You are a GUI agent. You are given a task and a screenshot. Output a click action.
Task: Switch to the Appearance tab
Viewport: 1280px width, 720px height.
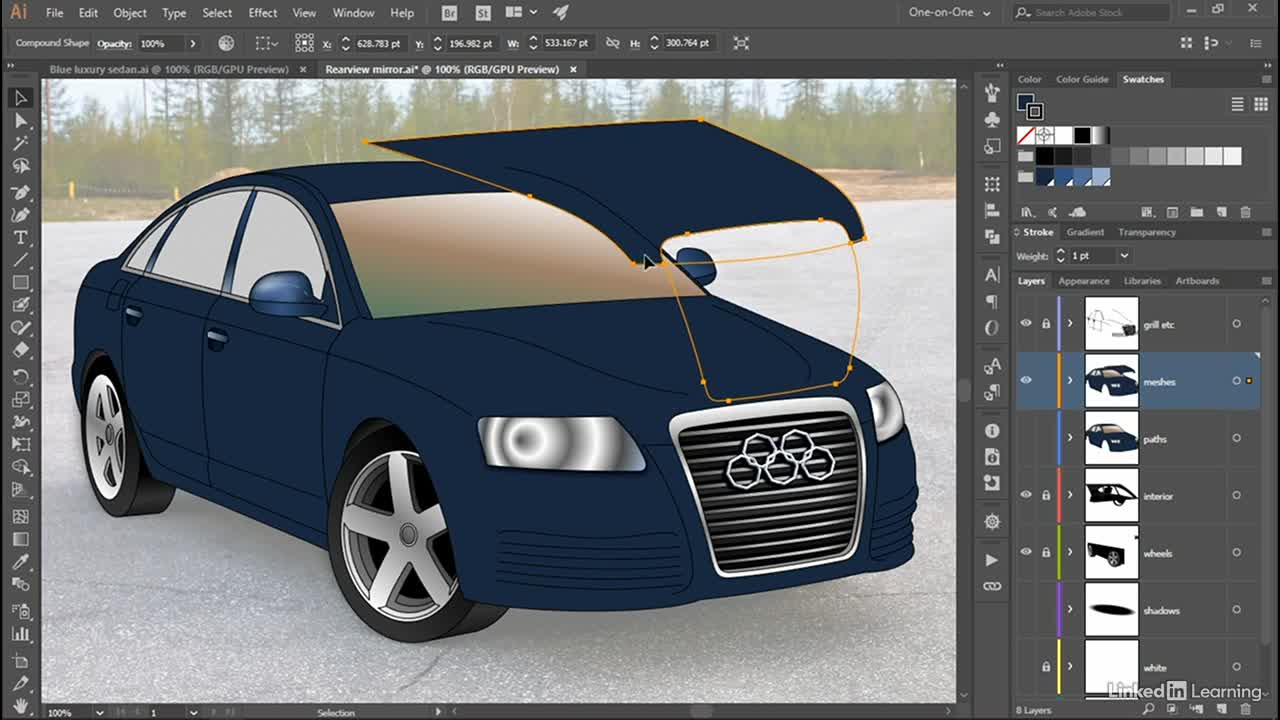click(x=1084, y=281)
